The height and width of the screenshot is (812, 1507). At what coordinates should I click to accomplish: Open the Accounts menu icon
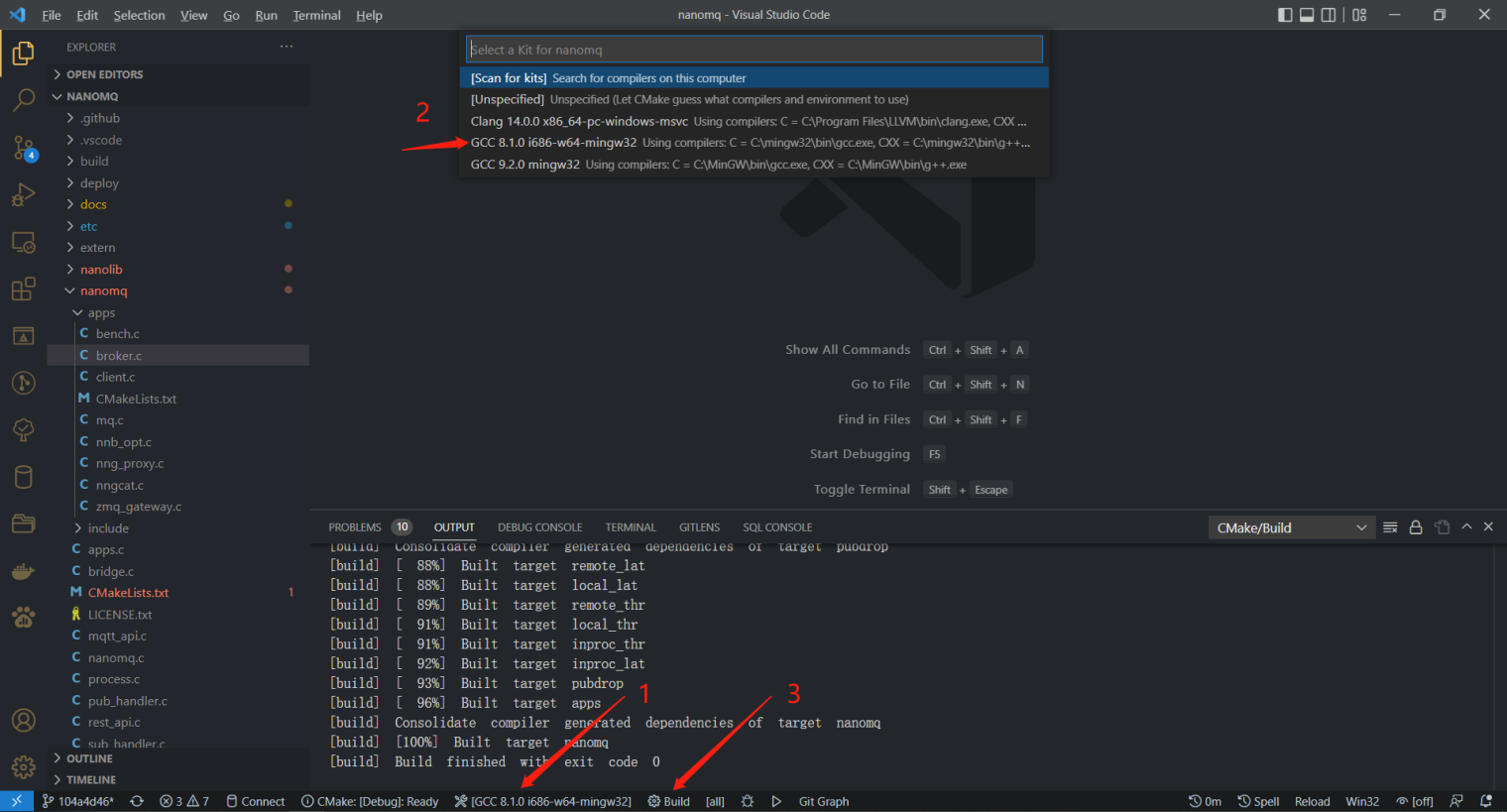23,721
